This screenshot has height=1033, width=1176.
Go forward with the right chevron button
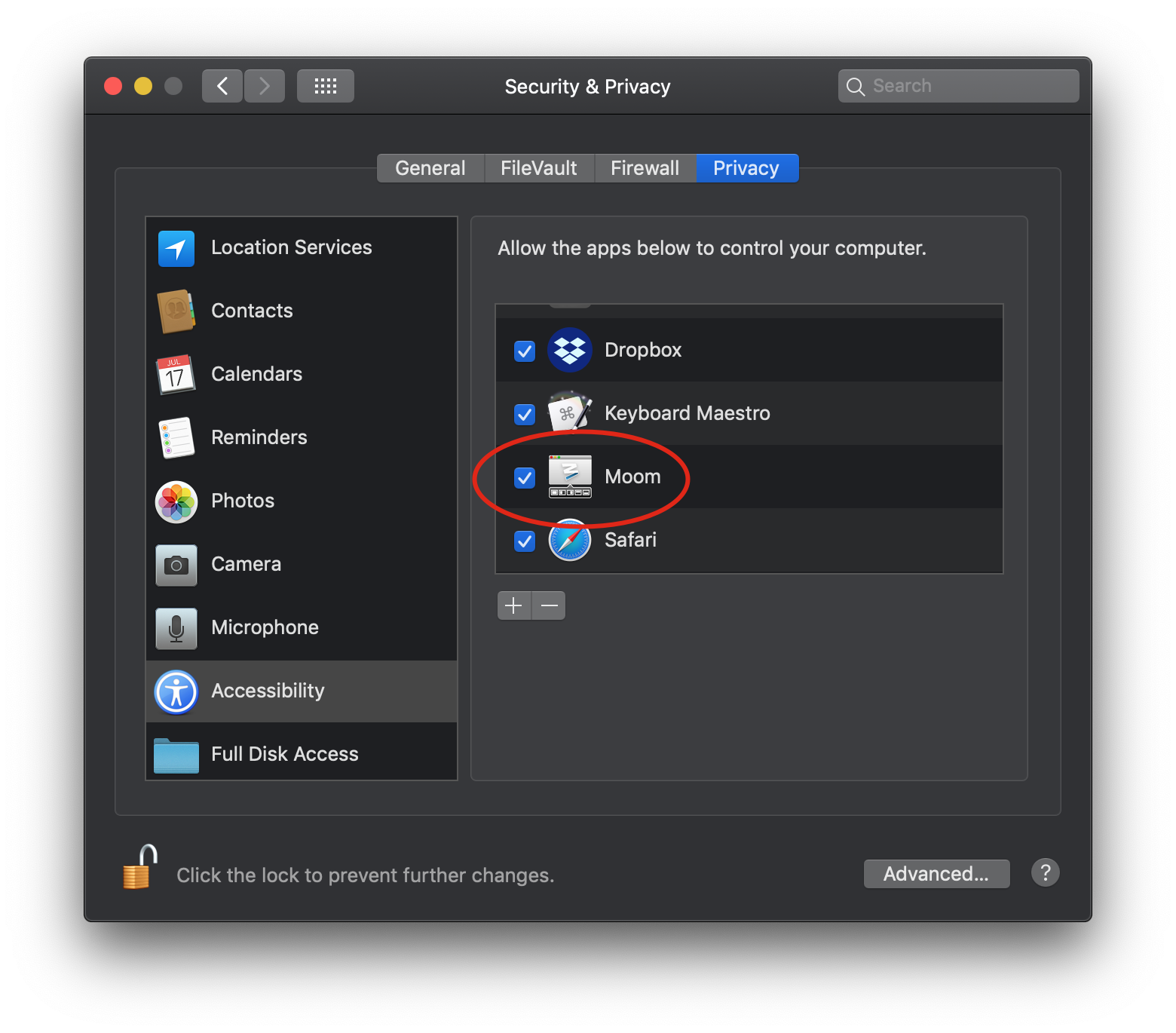pyautogui.click(x=265, y=86)
